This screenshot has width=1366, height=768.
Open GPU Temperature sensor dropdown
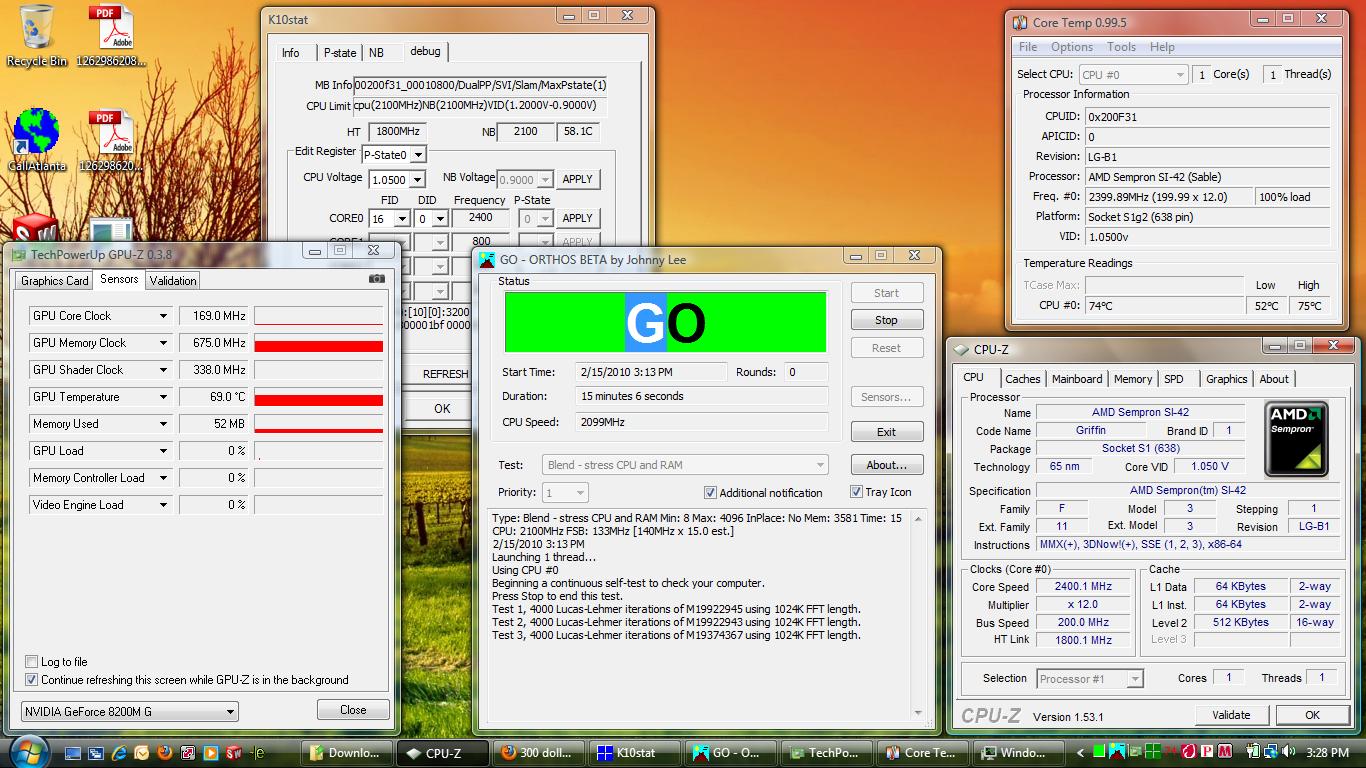[x=163, y=397]
